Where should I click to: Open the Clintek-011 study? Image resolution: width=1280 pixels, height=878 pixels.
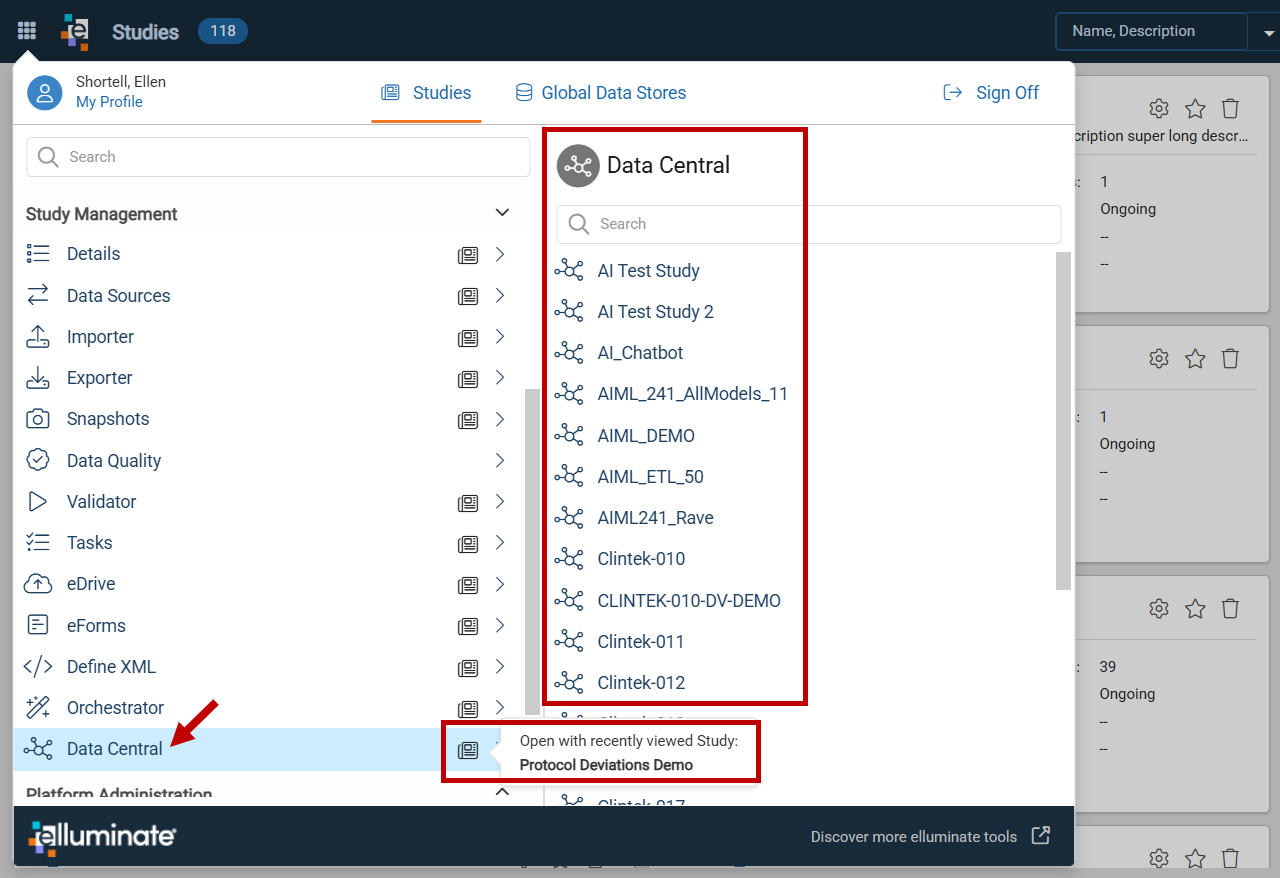click(x=641, y=642)
